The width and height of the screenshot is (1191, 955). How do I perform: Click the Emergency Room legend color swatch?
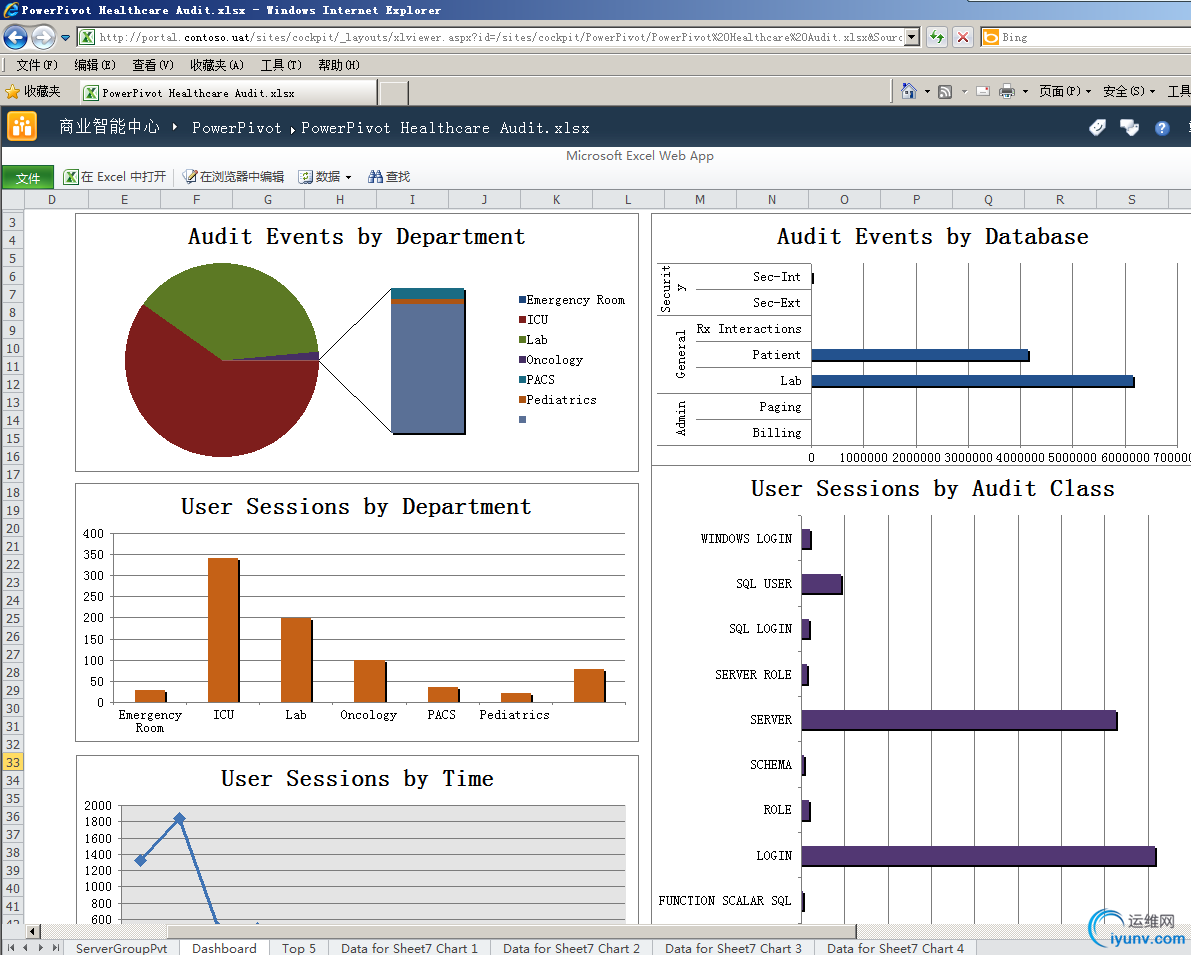tap(523, 300)
